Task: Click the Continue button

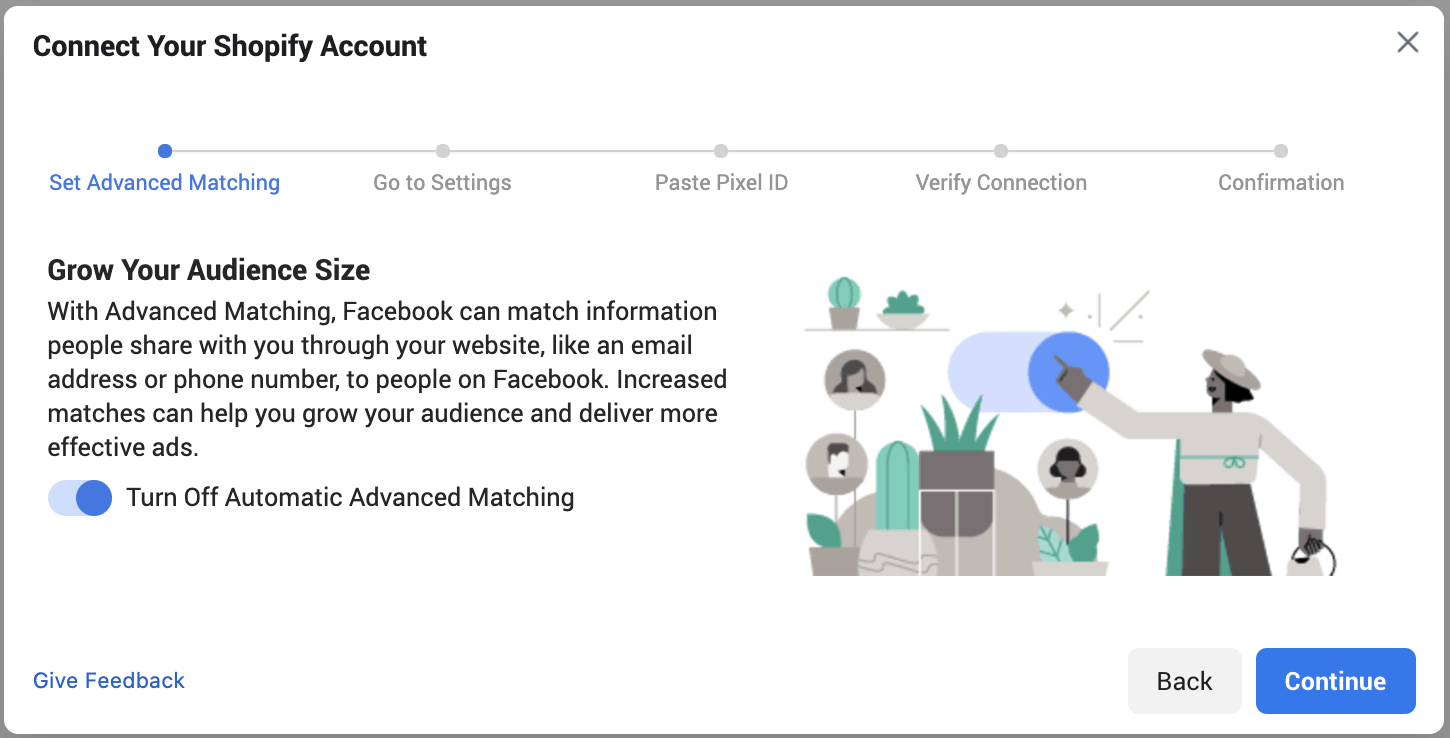Action: [1335, 681]
